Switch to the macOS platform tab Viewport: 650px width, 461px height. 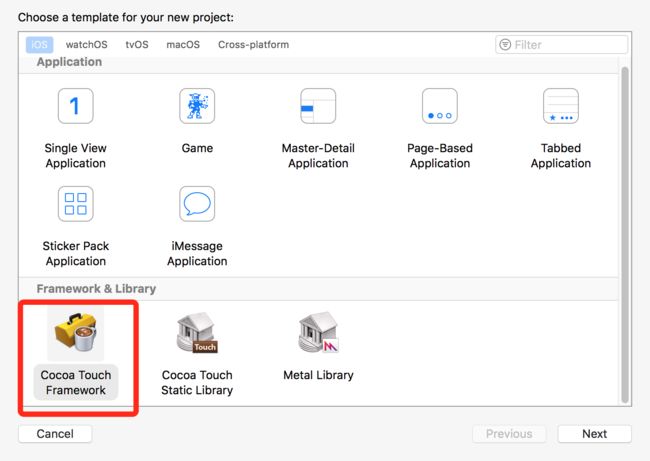pyautogui.click(x=183, y=44)
